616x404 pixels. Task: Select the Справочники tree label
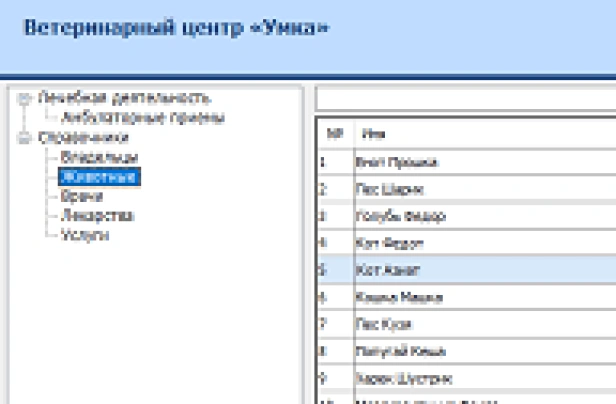click(x=83, y=137)
